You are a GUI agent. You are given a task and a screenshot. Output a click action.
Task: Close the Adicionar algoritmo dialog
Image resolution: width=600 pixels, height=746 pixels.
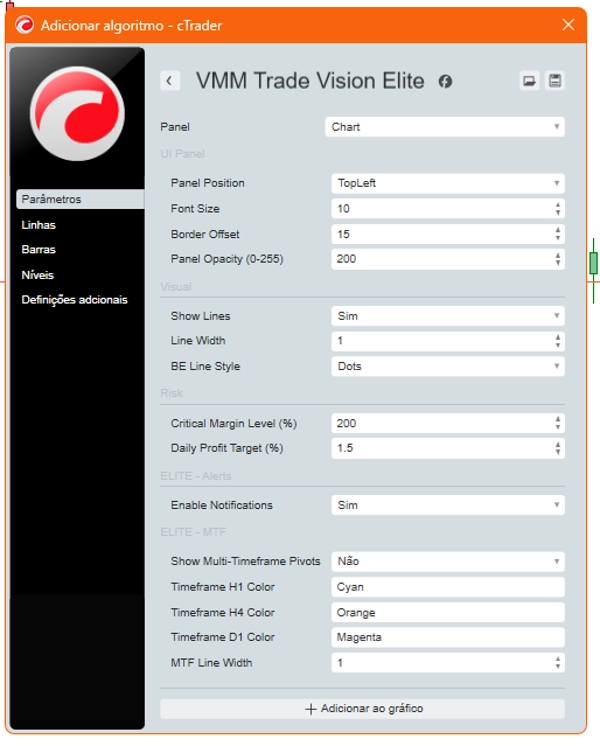point(568,25)
